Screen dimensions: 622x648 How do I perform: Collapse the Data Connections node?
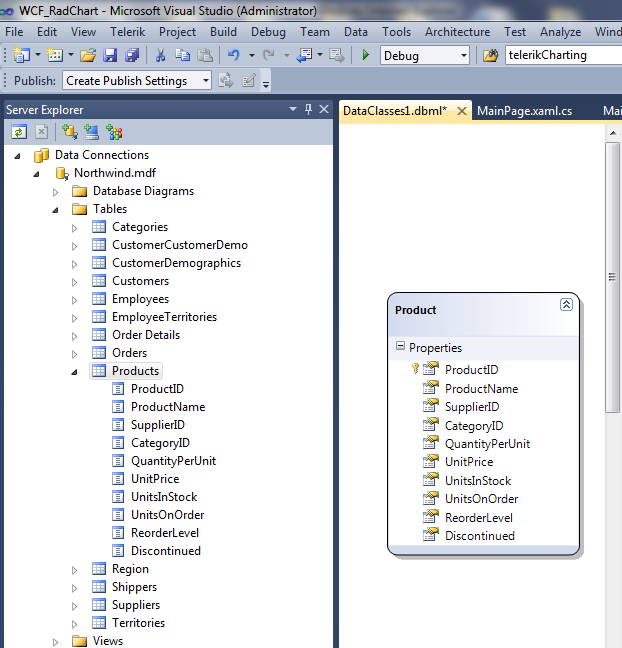[17, 156]
